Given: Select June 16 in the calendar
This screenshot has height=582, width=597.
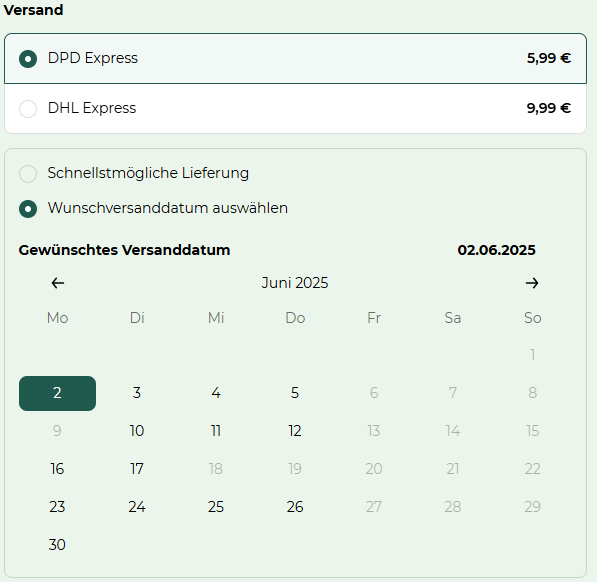Looking at the screenshot, I should pyautogui.click(x=57, y=469).
